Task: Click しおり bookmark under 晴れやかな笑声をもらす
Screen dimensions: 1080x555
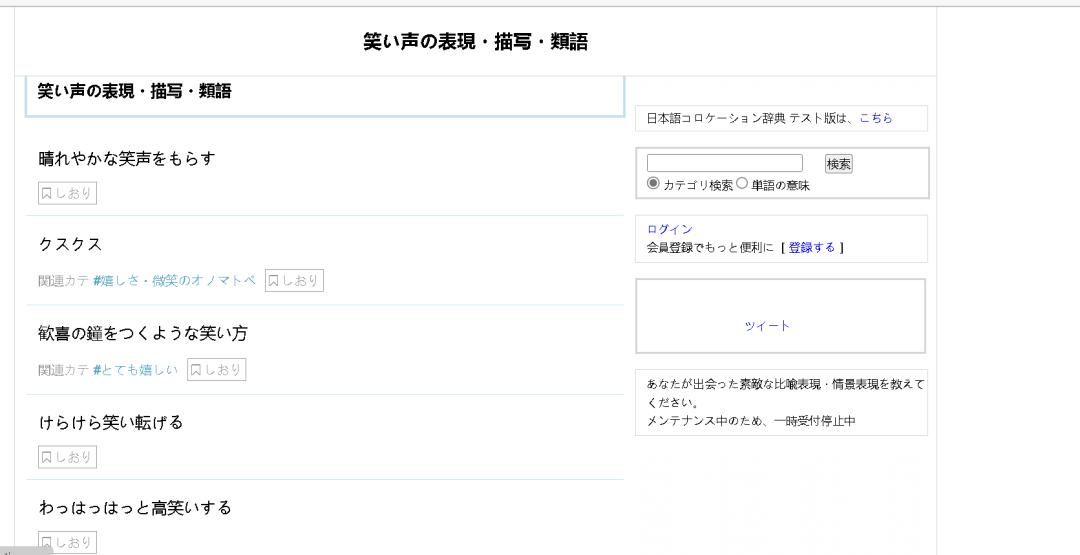Action: (x=68, y=193)
